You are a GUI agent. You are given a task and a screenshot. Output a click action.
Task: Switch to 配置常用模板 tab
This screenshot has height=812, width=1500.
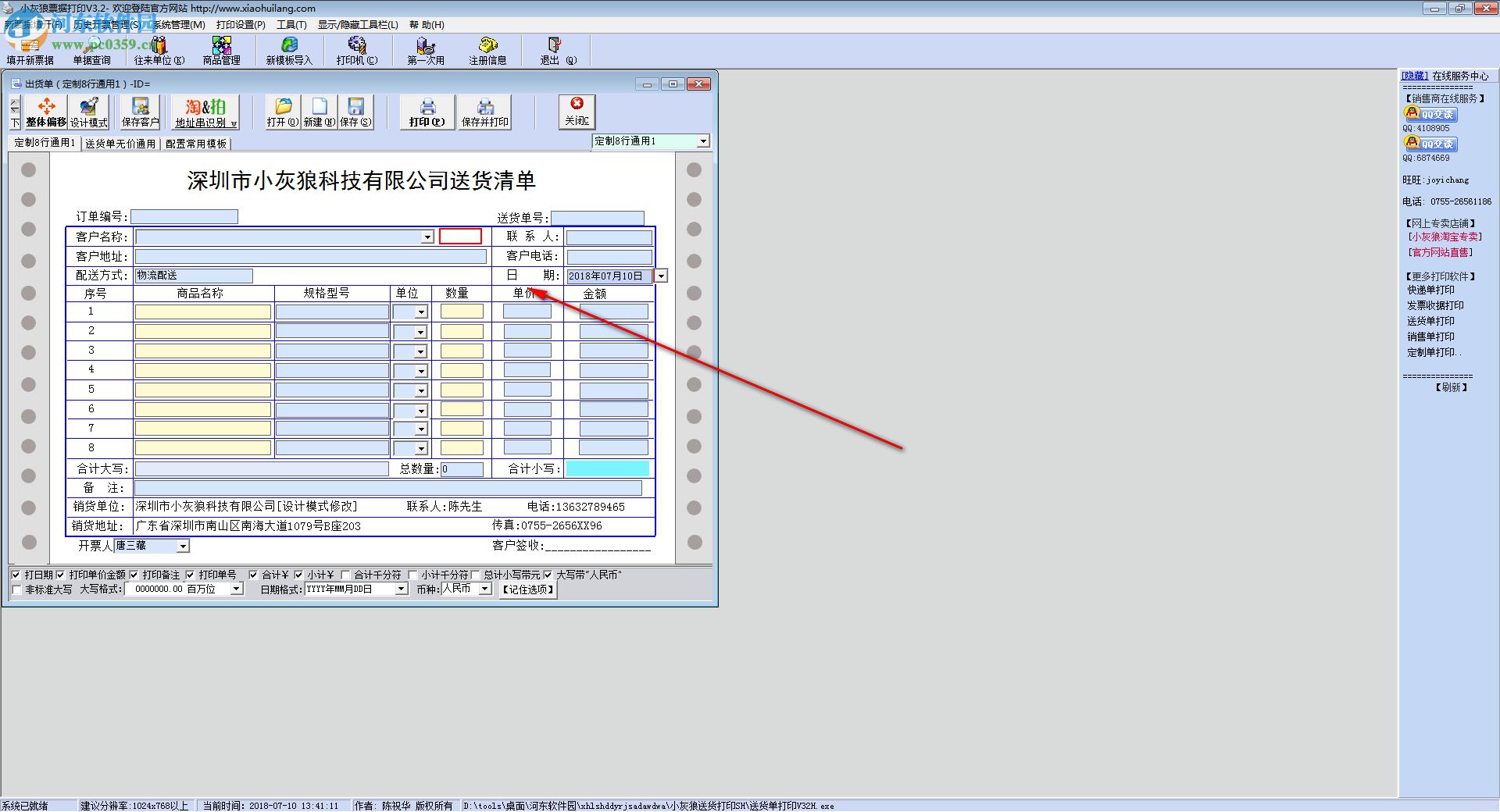196,144
